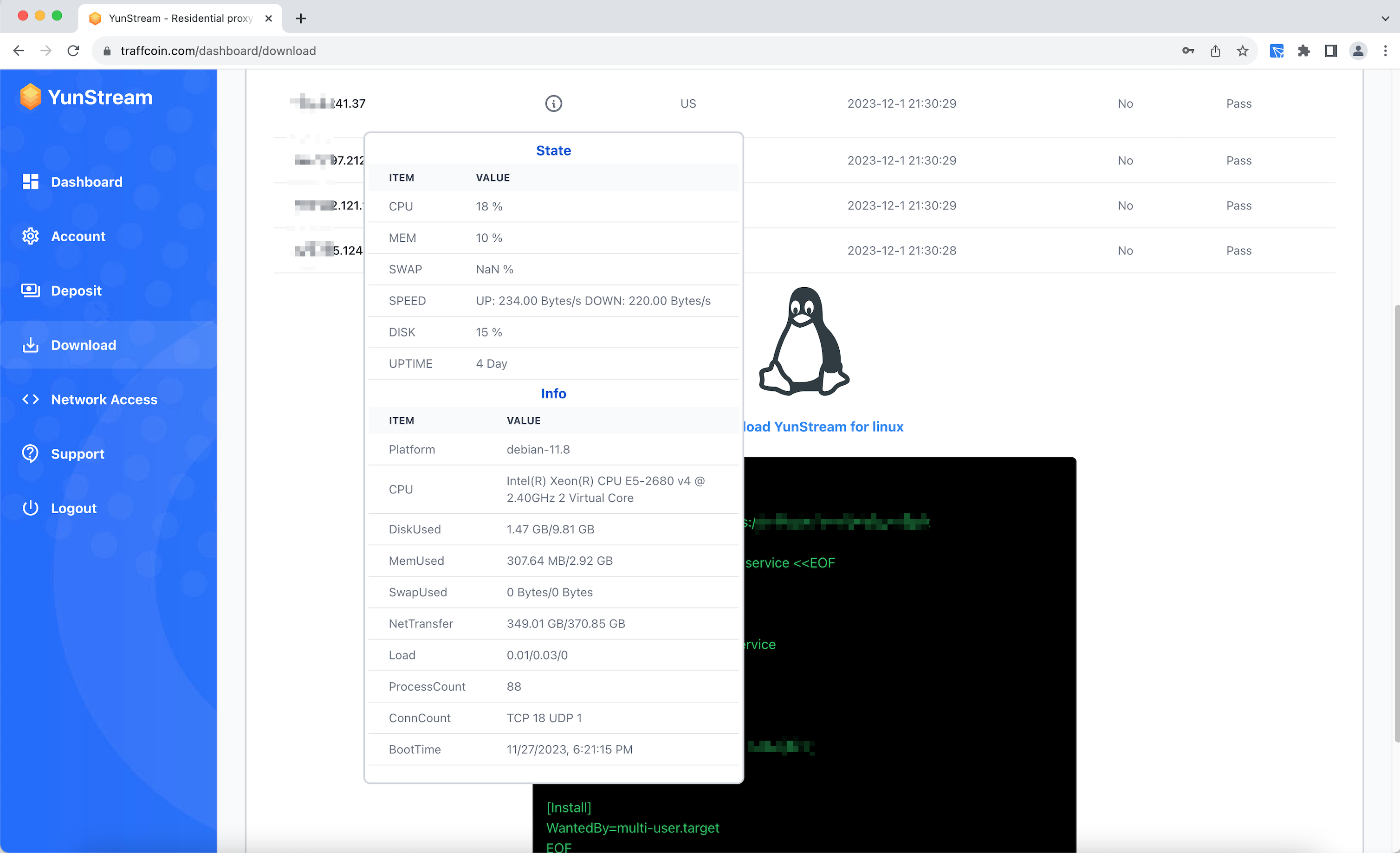The width and height of the screenshot is (1400, 853).
Task: Click the Linux penguin image
Action: 804,341
